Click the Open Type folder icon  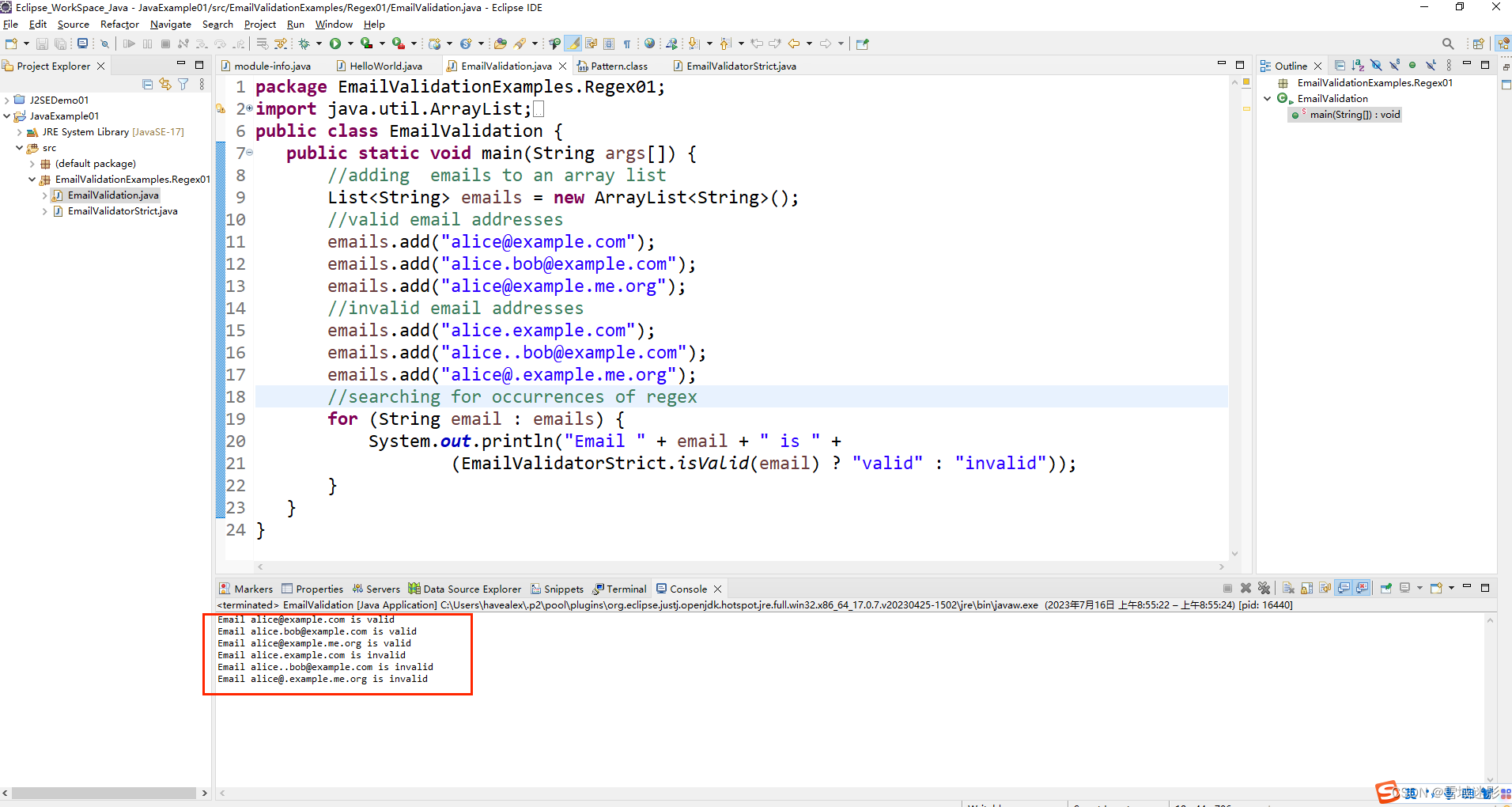click(x=500, y=44)
